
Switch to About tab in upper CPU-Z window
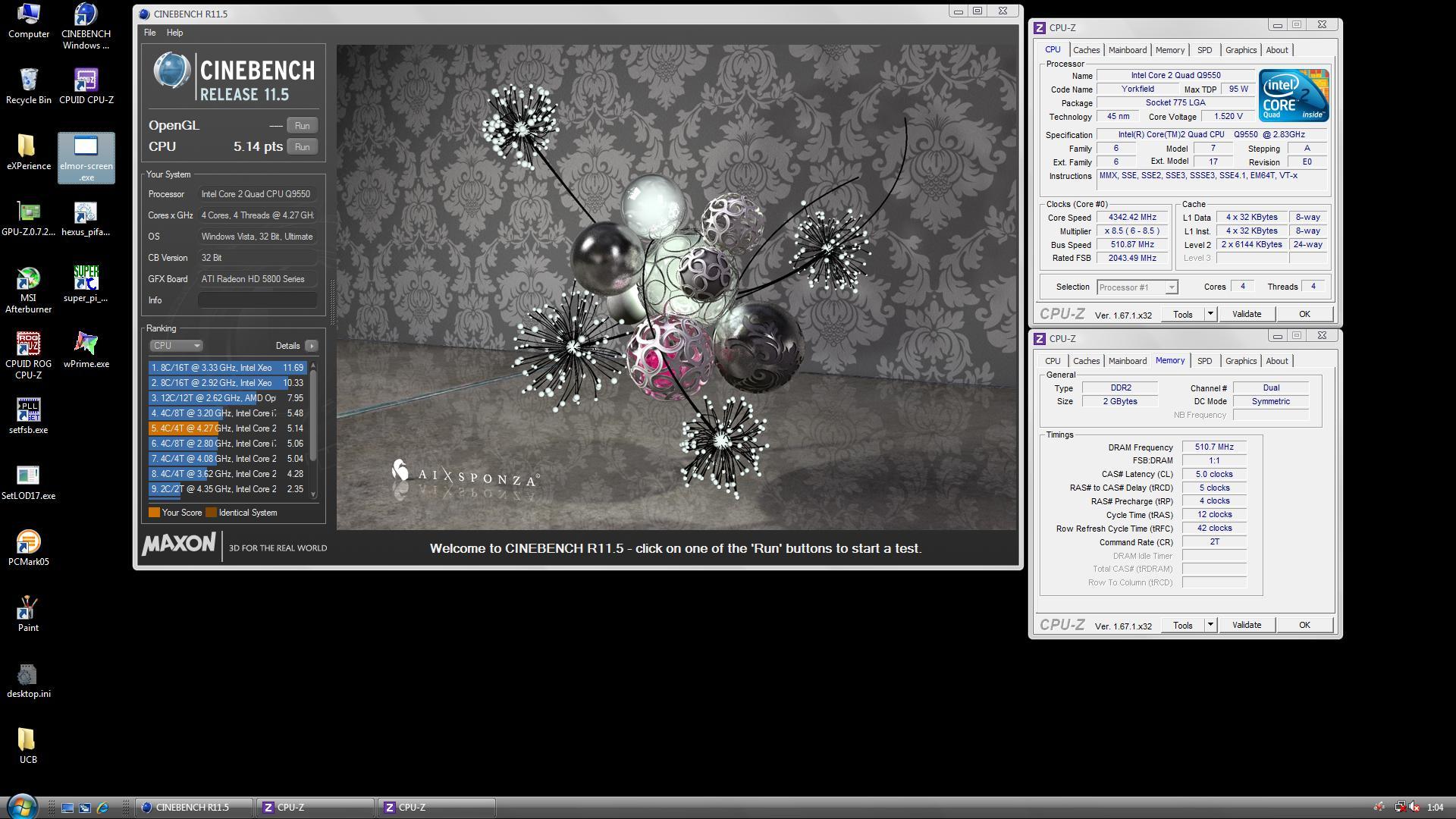1276,50
